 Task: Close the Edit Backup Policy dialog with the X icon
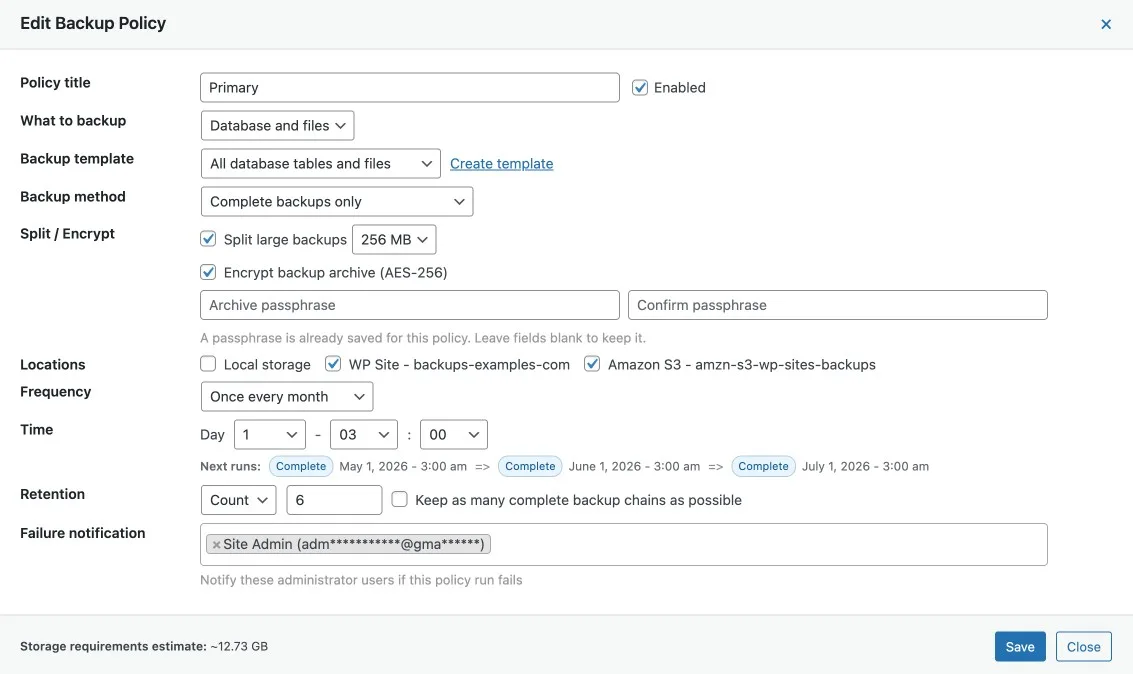tap(1106, 24)
